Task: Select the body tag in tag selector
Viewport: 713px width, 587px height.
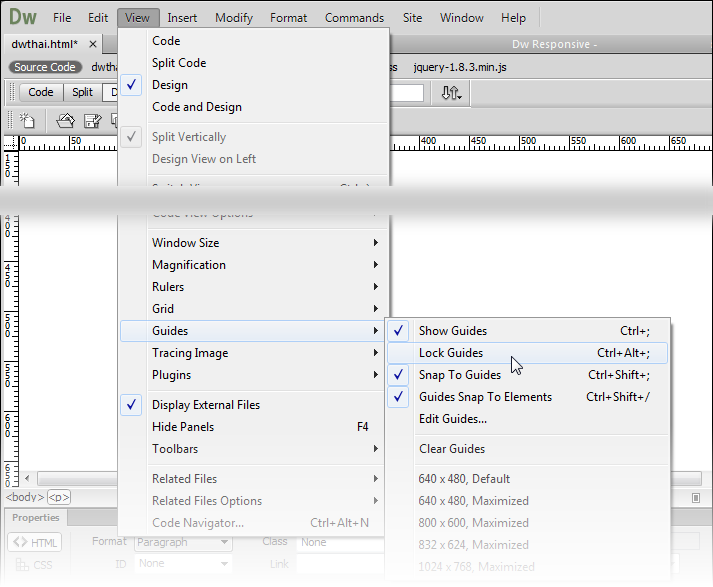Action: (x=25, y=497)
